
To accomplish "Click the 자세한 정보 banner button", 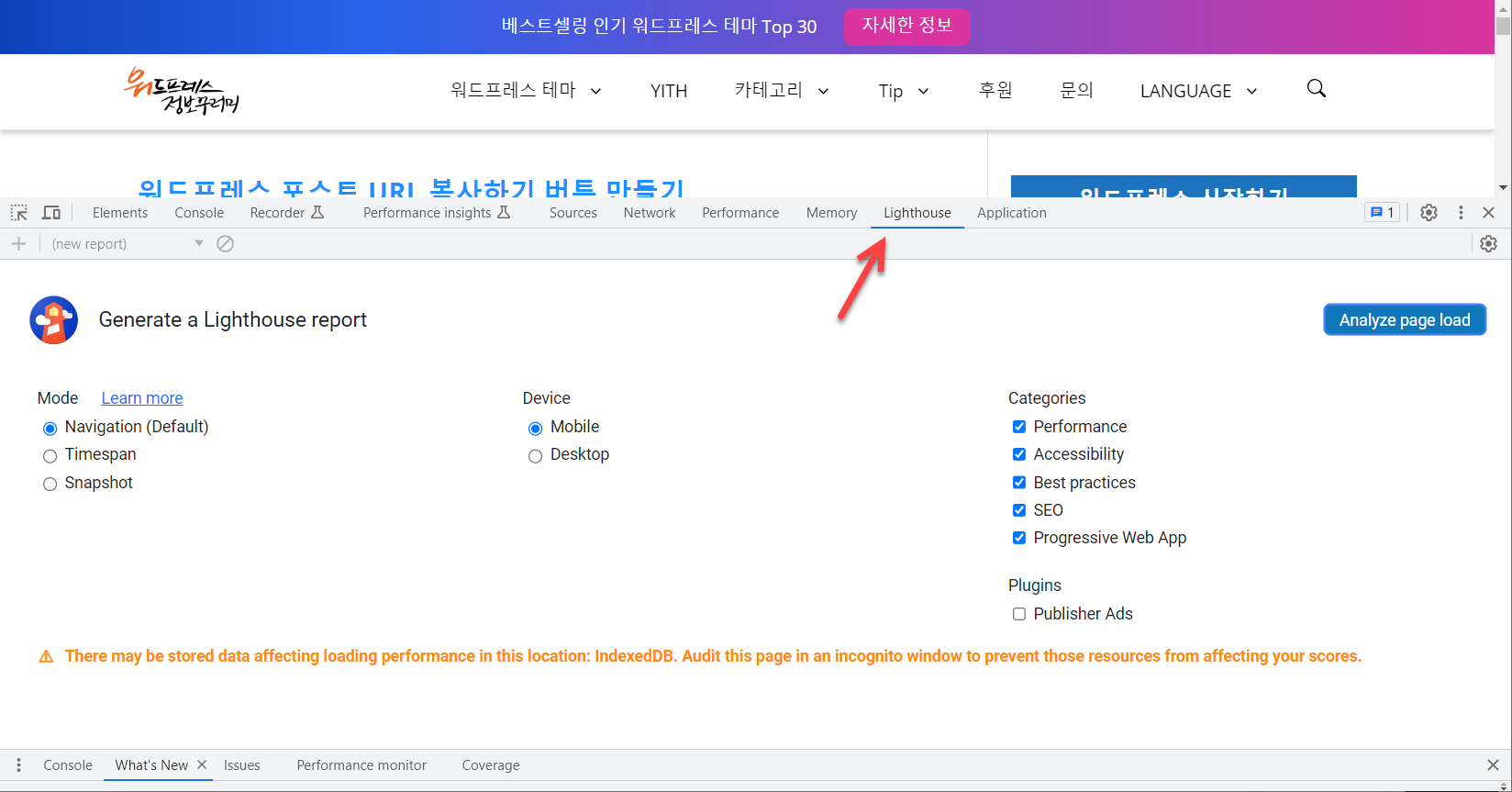I will click(906, 27).
